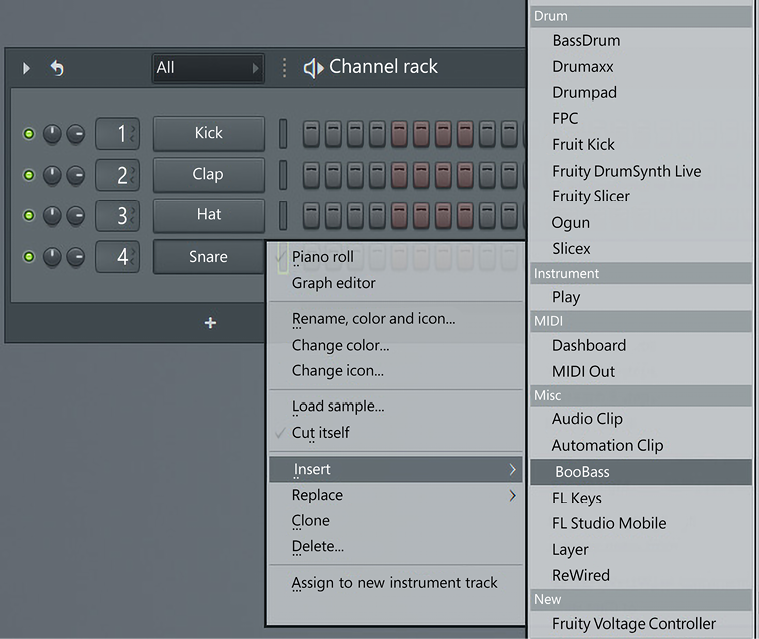The image size is (759, 639).
Task: Click the undo arrow icon in Channel rack
Action: pos(57,68)
